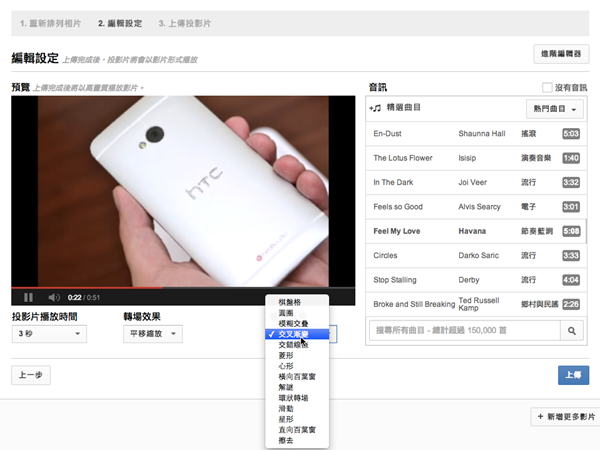Go to step 1. 重新排列相片
This screenshot has height=450, width=600.
pyautogui.click(x=51, y=23)
